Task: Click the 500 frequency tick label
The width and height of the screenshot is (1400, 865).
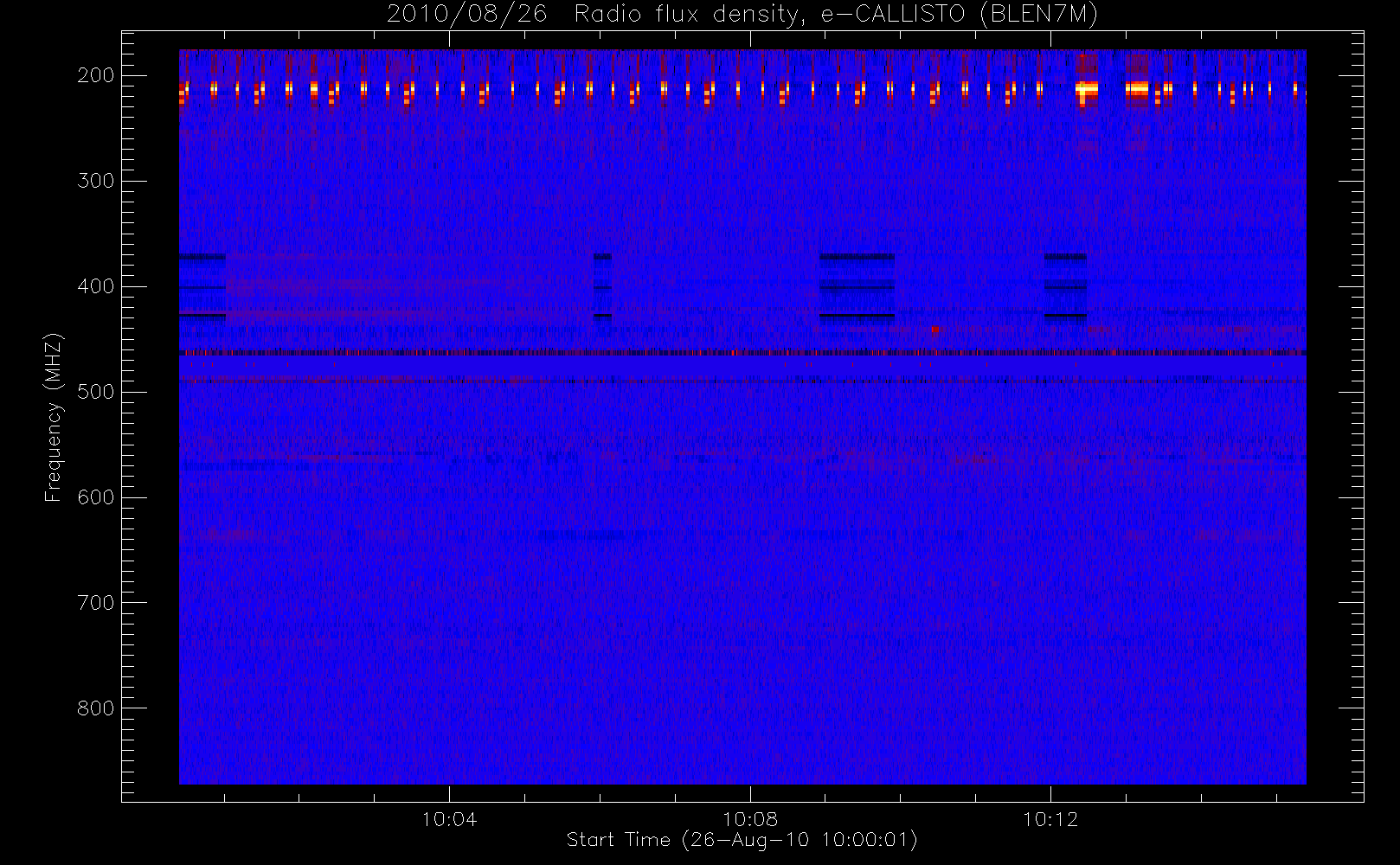Action: [x=96, y=392]
